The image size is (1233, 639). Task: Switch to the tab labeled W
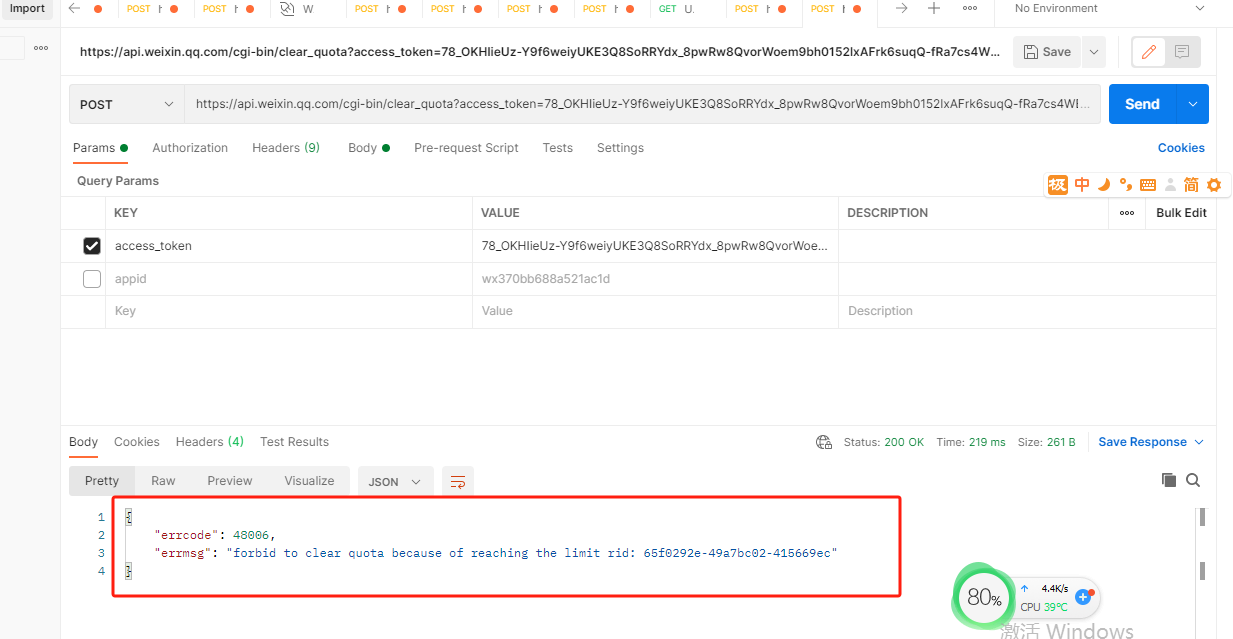pos(297,9)
